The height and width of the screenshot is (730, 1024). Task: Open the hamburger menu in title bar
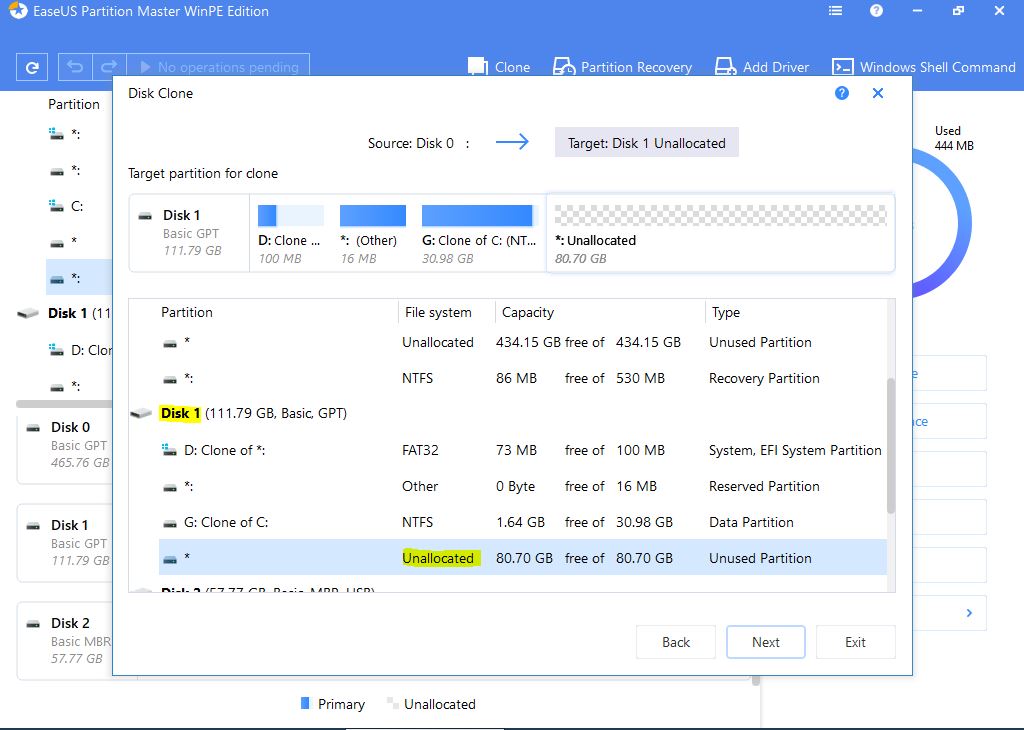click(x=836, y=12)
